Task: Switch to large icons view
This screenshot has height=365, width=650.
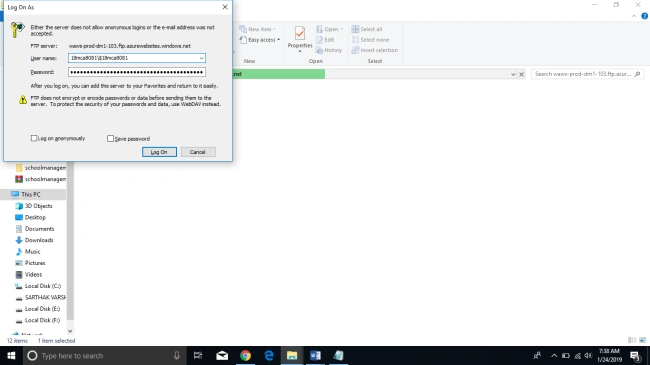Action: coord(643,340)
